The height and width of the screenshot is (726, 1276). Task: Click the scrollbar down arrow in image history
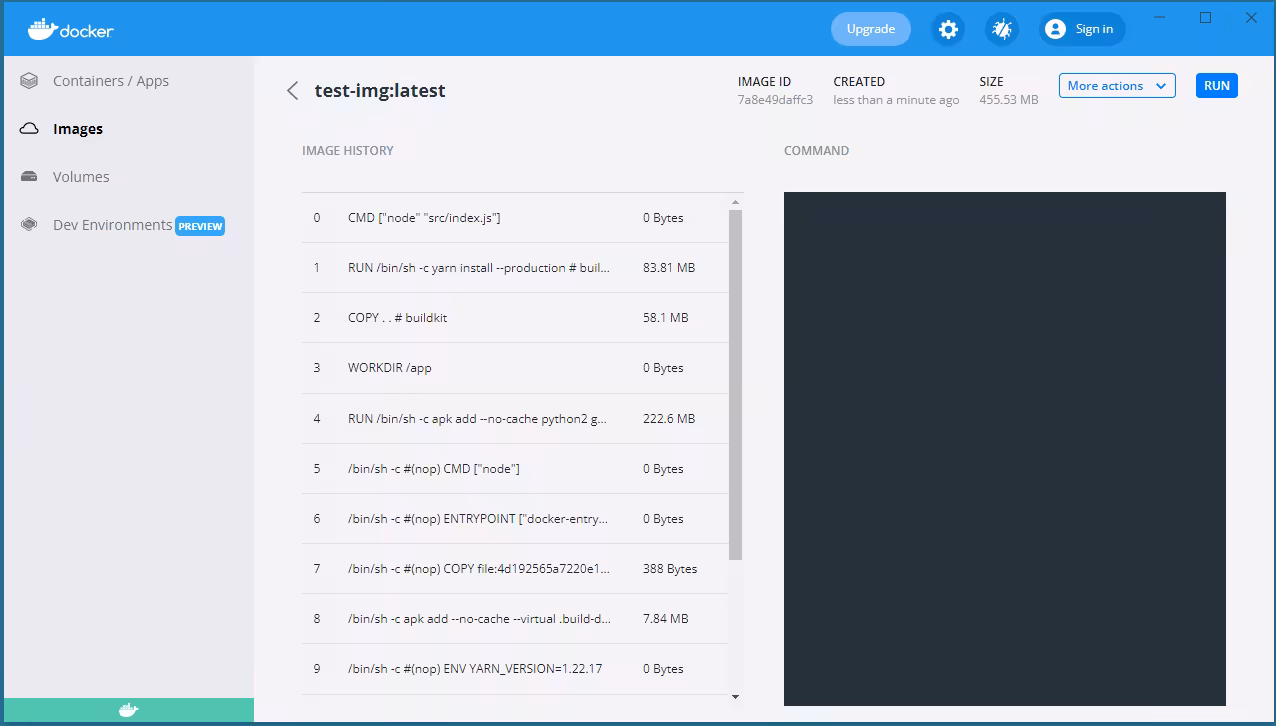coord(736,697)
